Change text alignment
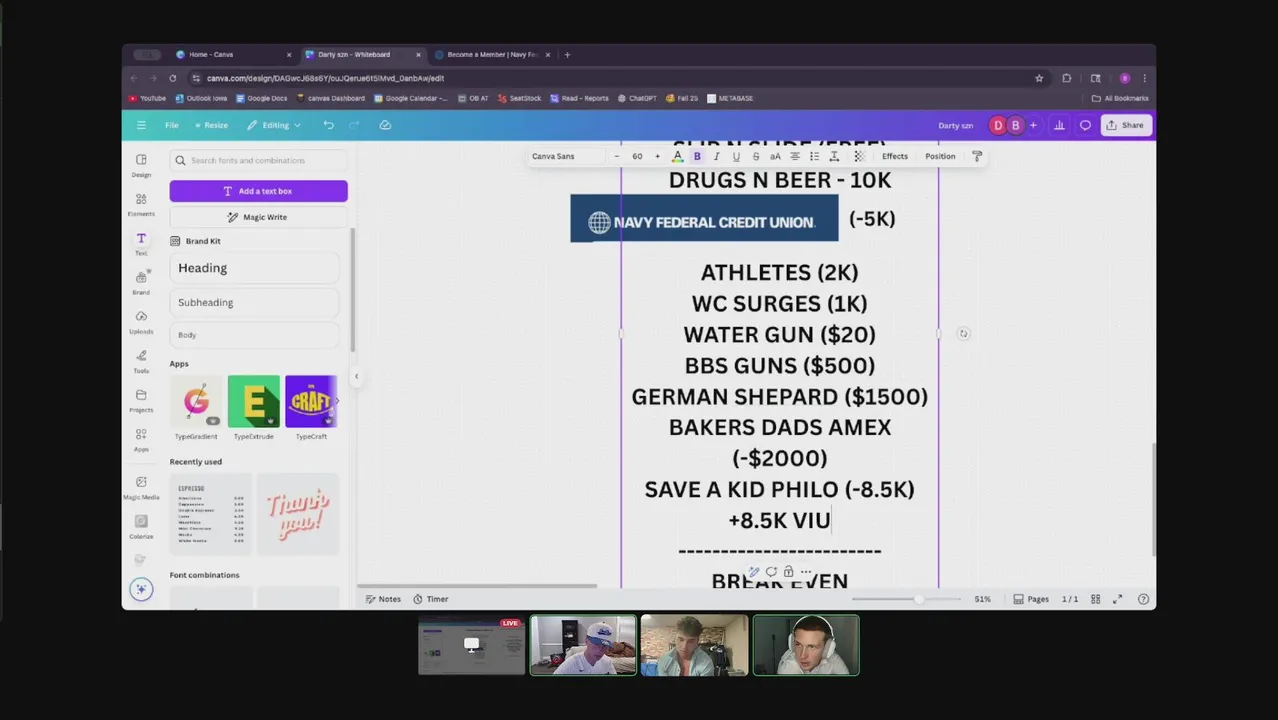1278x720 pixels. tap(795, 156)
